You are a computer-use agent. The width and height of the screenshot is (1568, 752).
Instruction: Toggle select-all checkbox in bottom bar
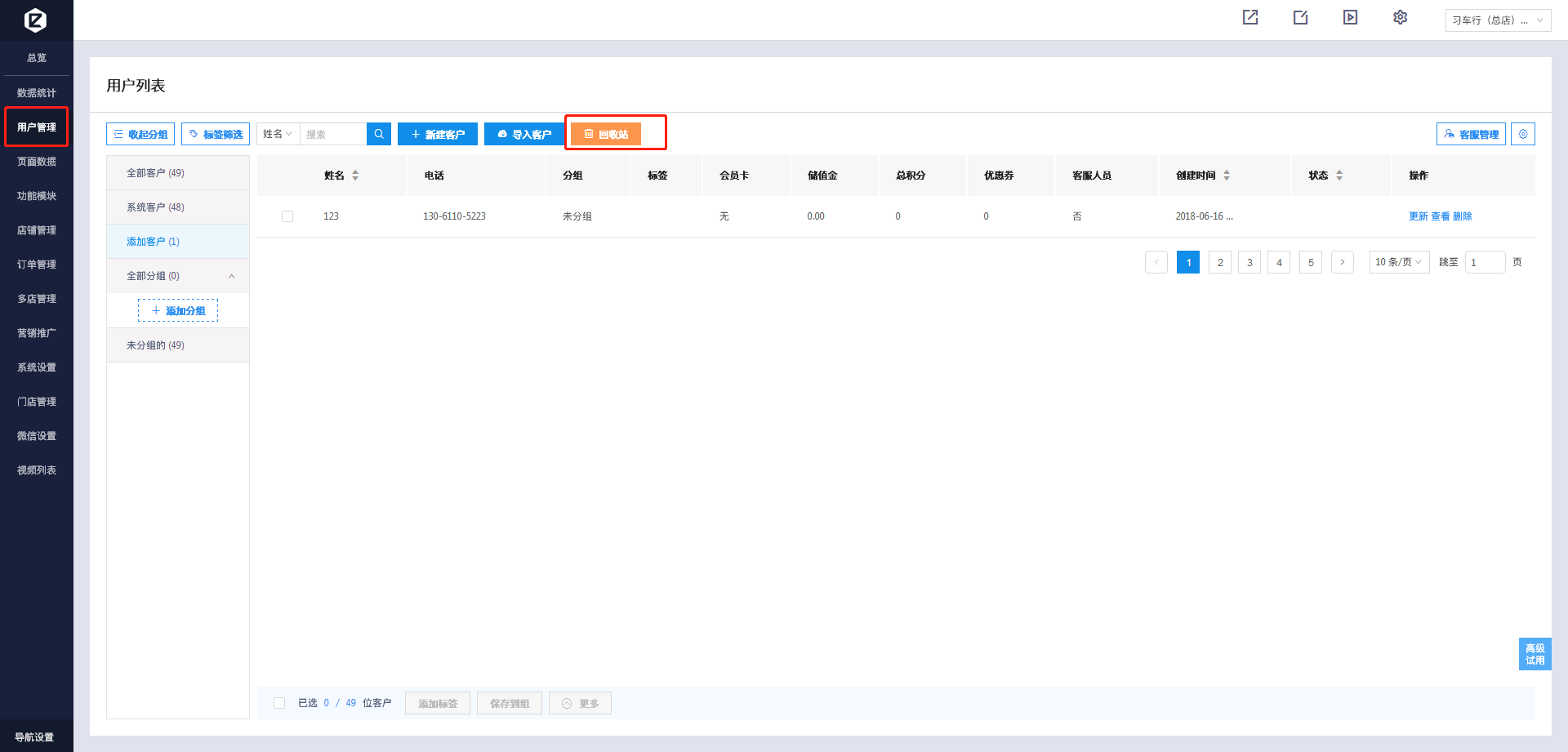pos(279,703)
